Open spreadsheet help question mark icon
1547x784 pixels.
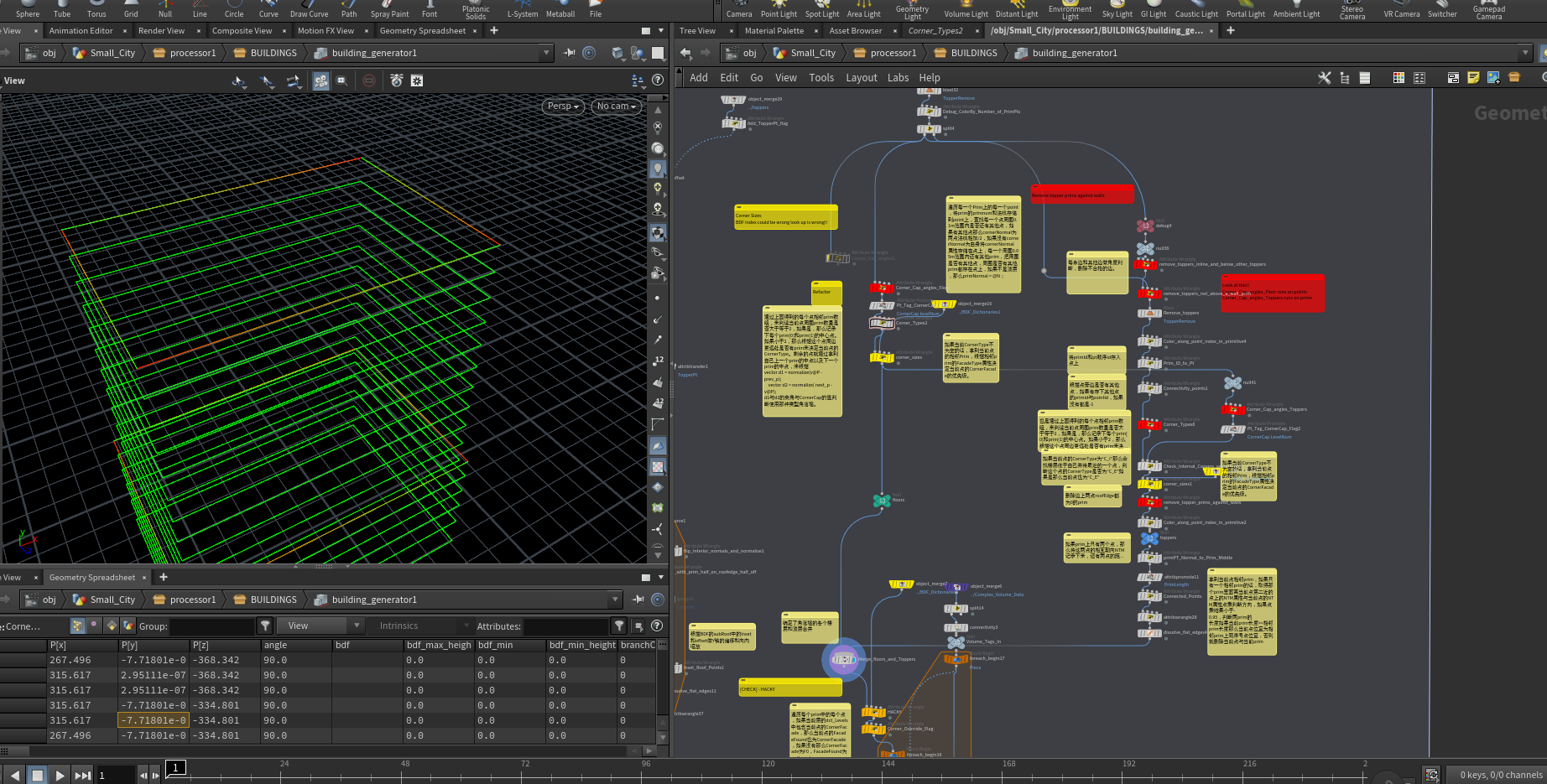click(x=657, y=626)
